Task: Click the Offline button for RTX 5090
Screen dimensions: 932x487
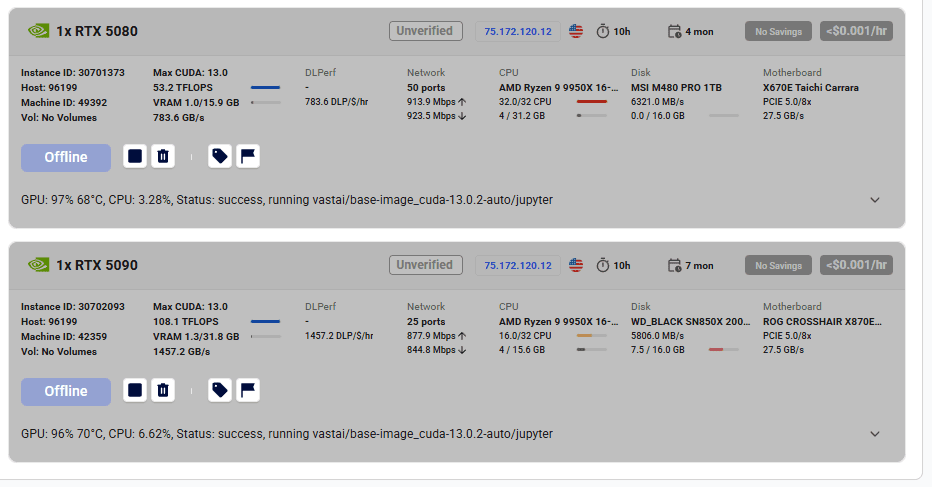Action: pyautogui.click(x=66, y=391)
